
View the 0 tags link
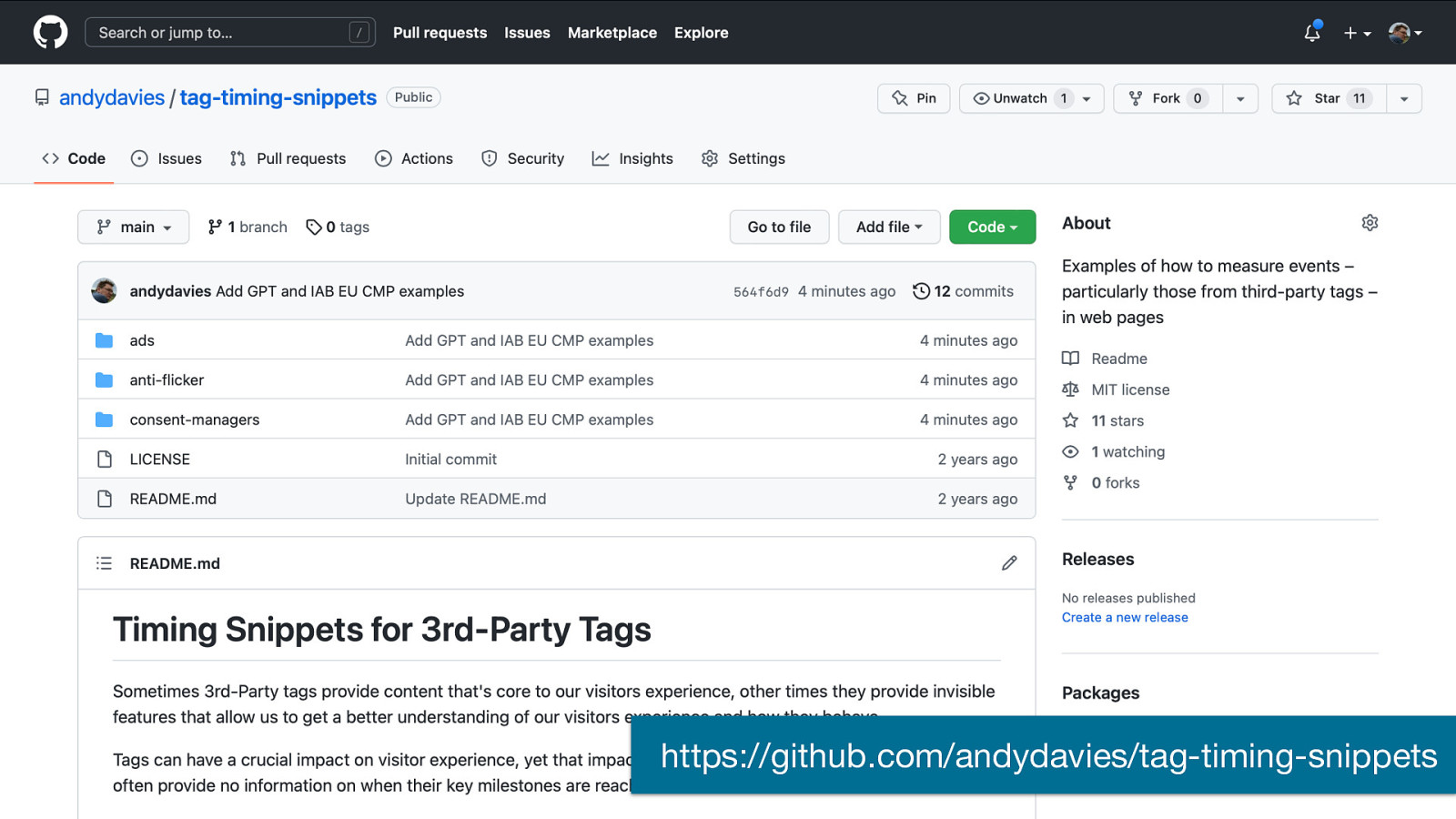338,227
